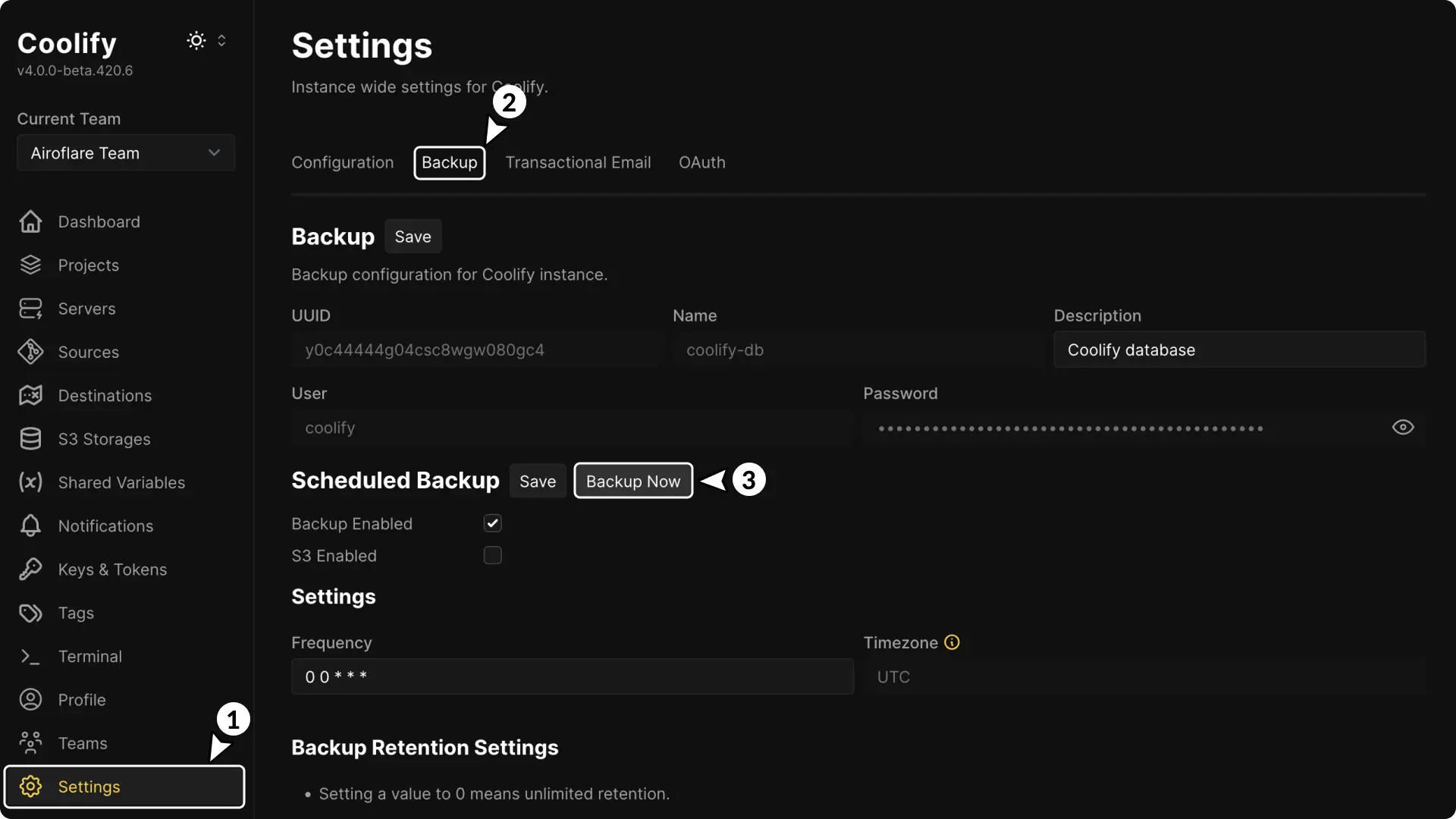The height and width of the screenshot is (819, 1456).
Task: Open Keys & Tokens
Action: [x=112, y=570]
